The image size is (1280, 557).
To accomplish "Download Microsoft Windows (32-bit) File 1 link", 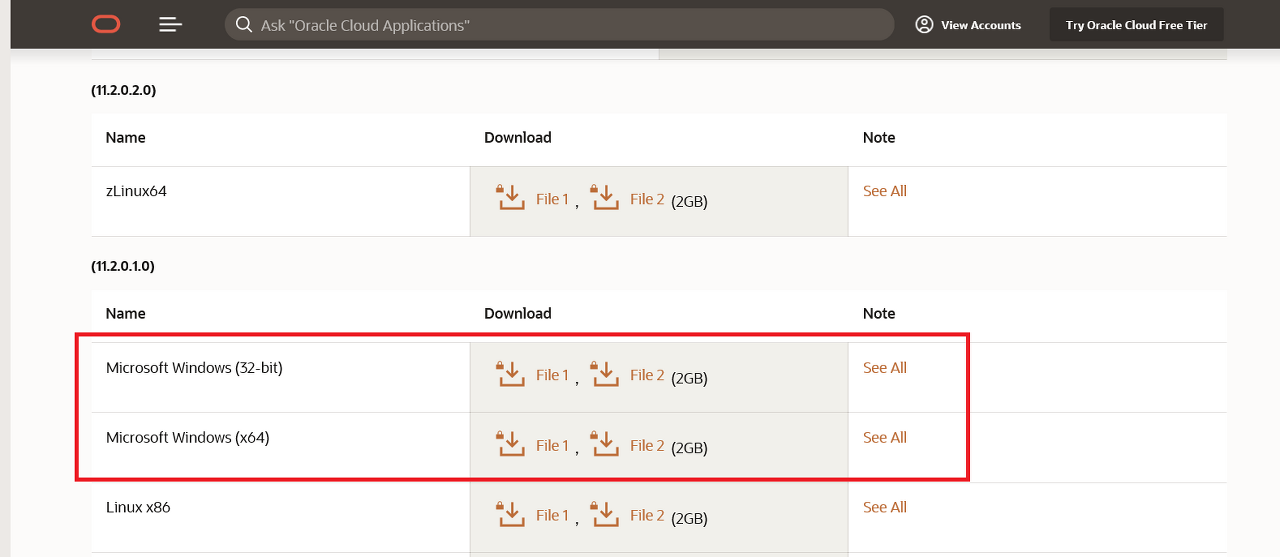I will point(552,375).
